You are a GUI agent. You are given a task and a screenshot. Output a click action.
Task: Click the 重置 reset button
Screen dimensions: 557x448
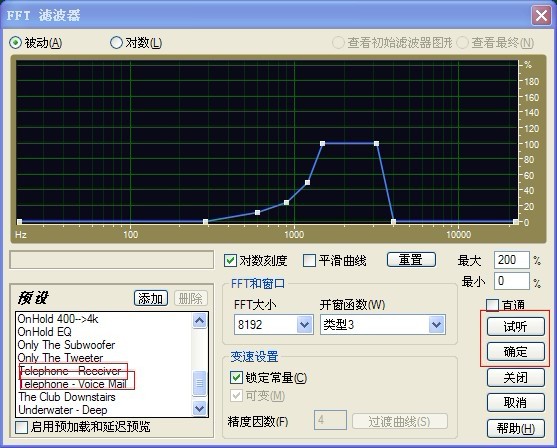[x=411, y=260]
